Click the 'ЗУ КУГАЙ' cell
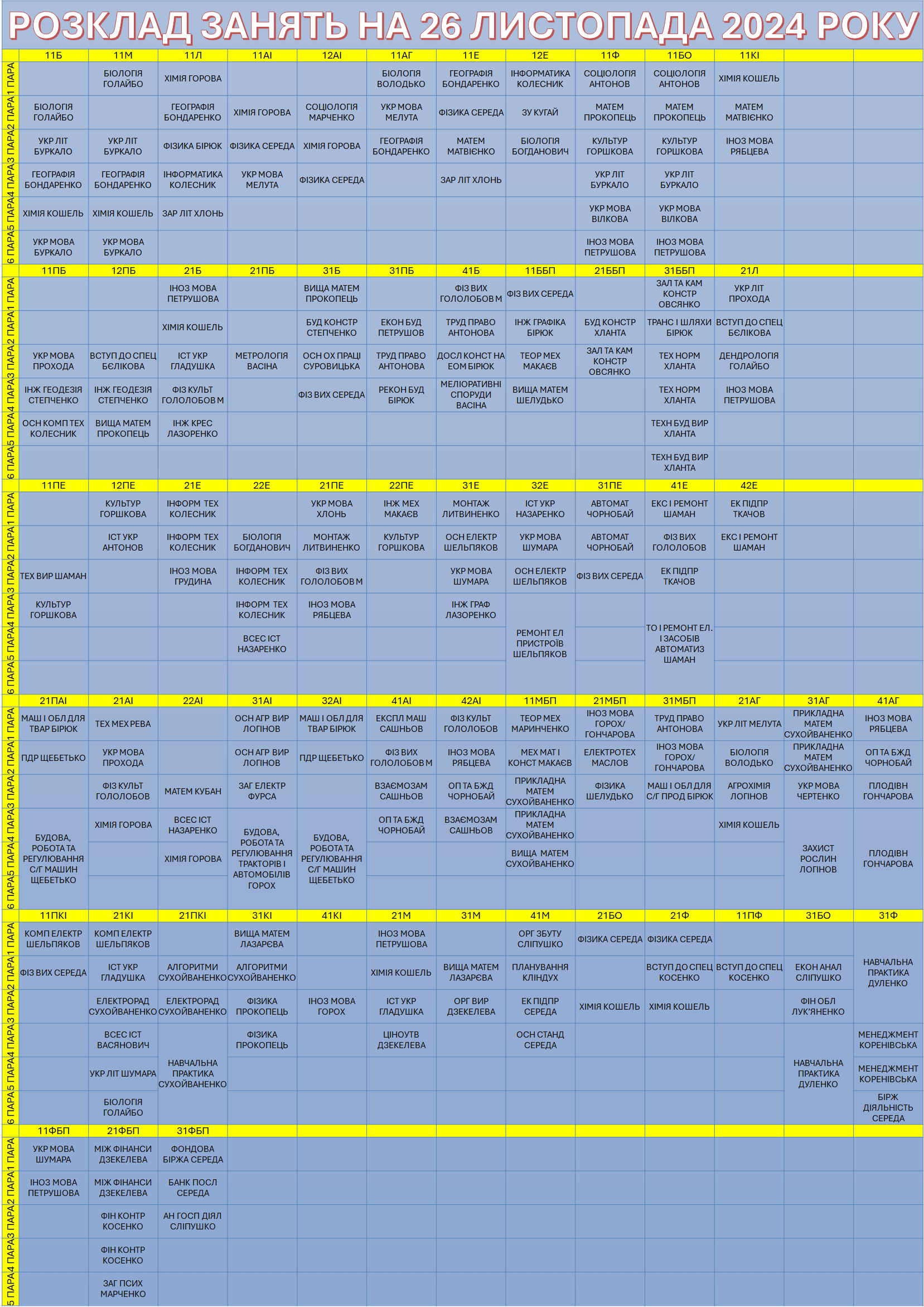 click(540, 112)
